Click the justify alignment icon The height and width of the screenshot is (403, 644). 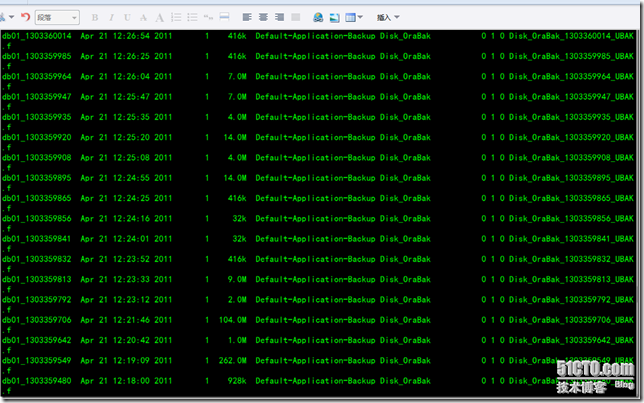295,17
